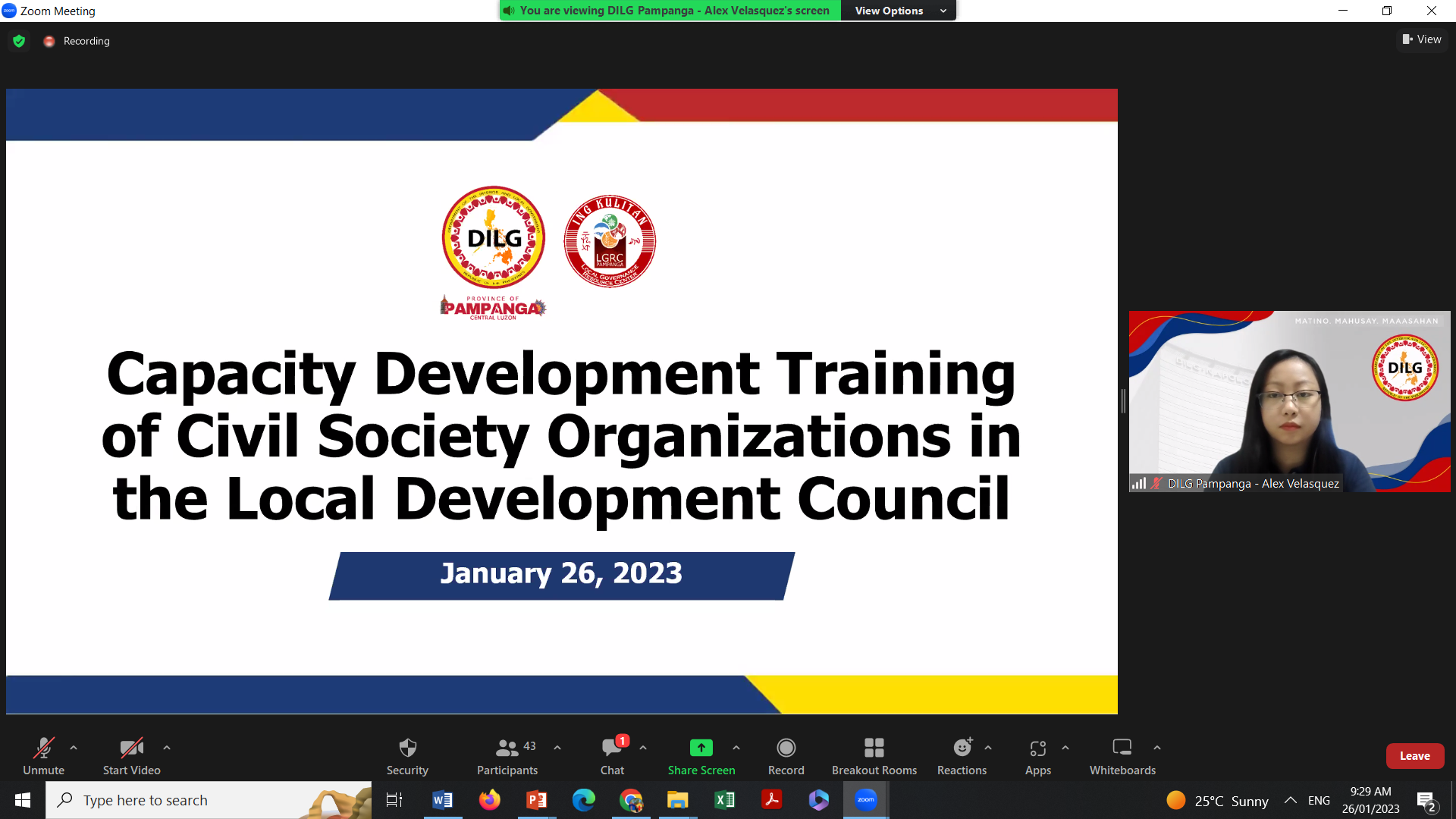Start Video camera toggle
1456x819 pixels.
pos(131,756)
